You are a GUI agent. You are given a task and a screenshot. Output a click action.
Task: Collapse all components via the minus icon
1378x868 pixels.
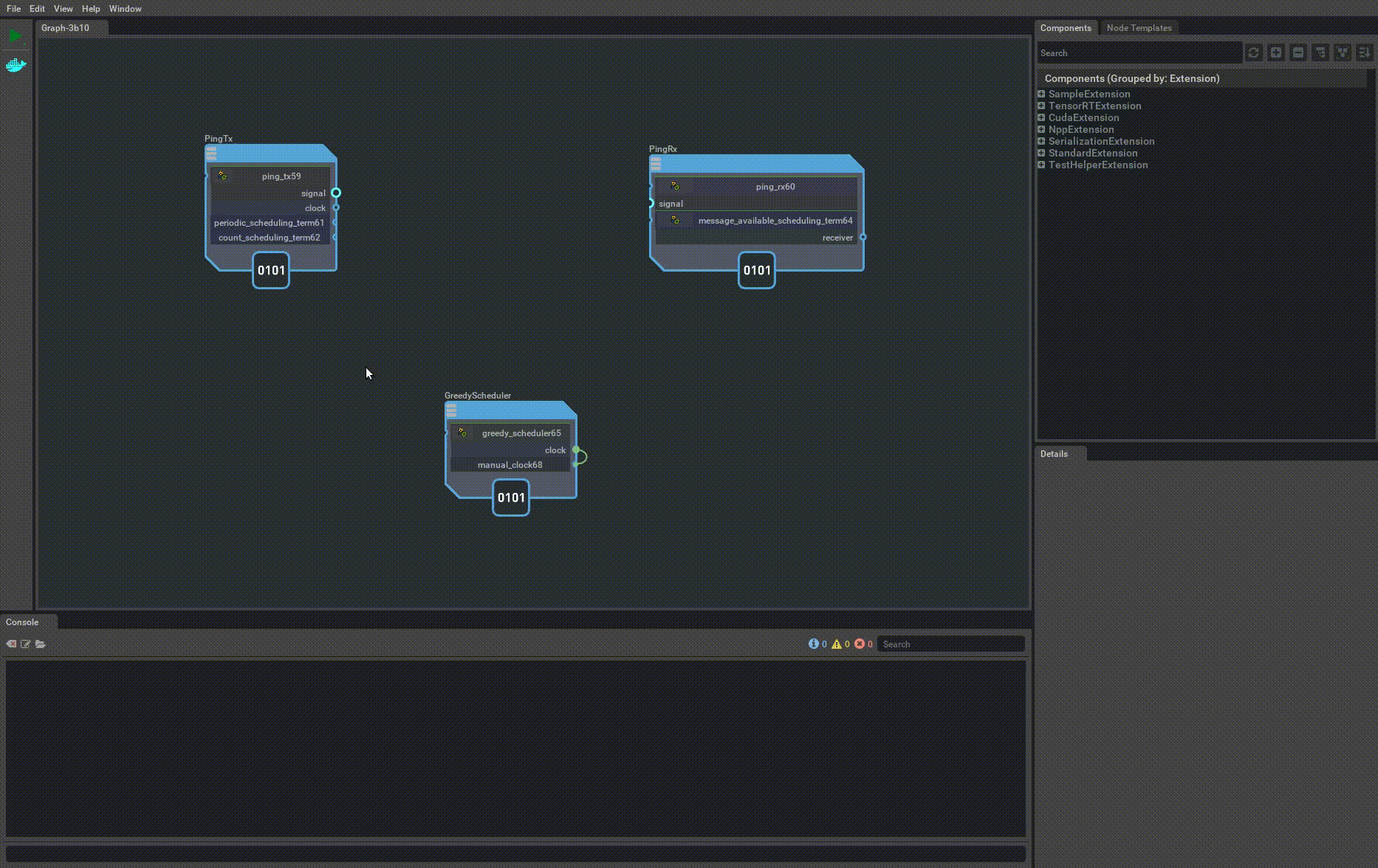coord(1298,52)
